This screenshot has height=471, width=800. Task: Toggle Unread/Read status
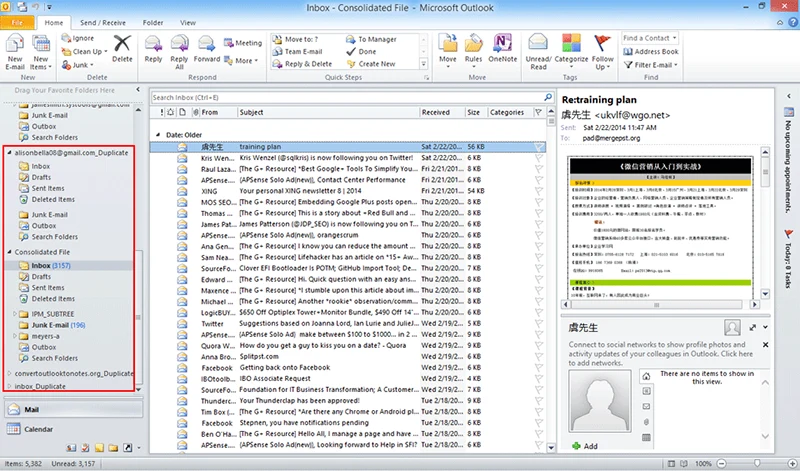click(x=538, y=52)
